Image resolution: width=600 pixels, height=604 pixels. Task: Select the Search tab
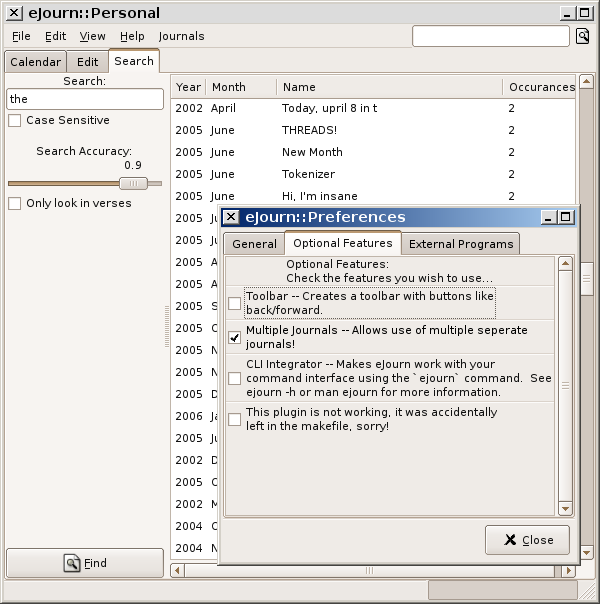[134, 61]
